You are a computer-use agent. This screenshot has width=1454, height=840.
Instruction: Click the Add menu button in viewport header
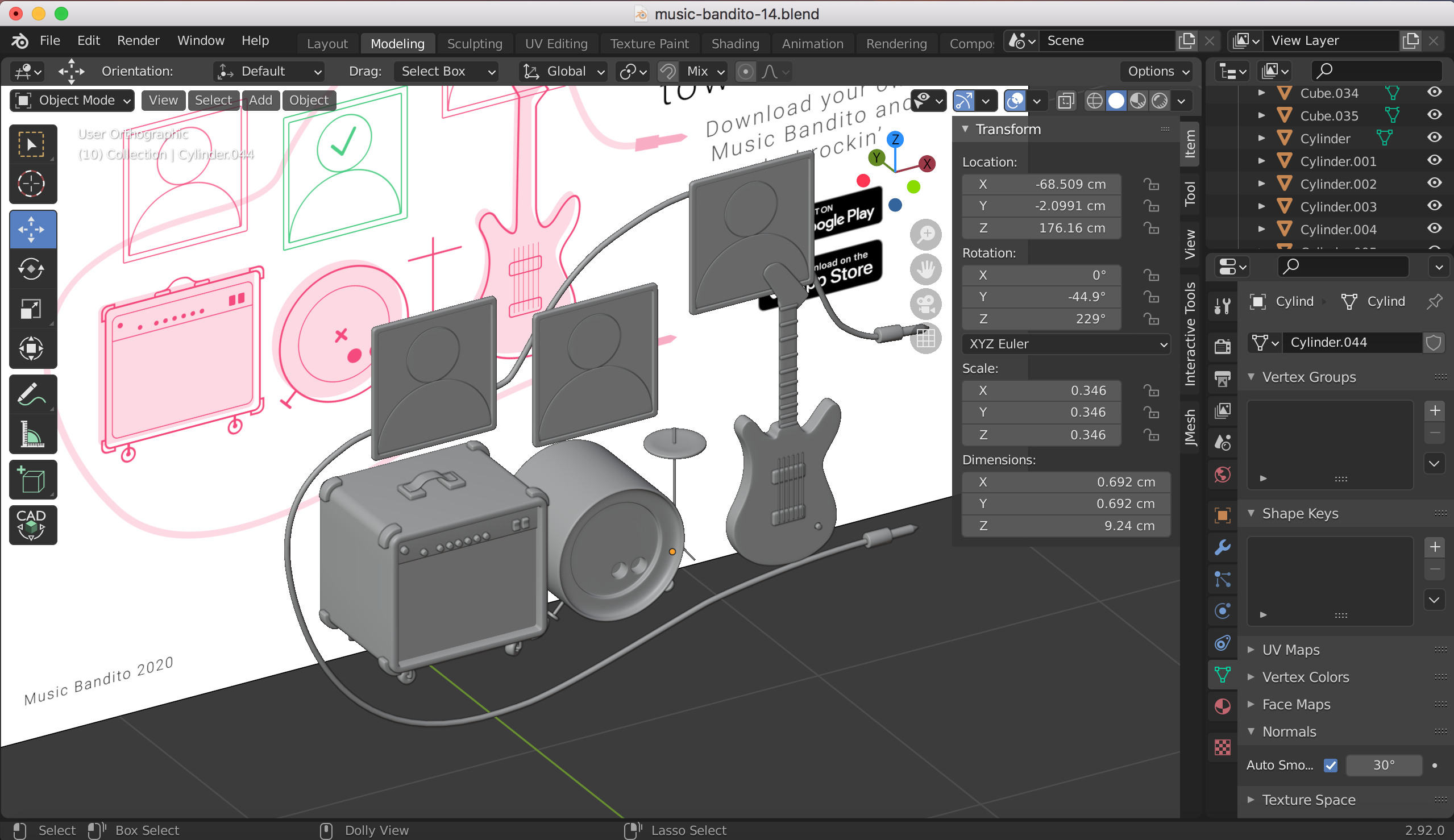click(260, 101)
